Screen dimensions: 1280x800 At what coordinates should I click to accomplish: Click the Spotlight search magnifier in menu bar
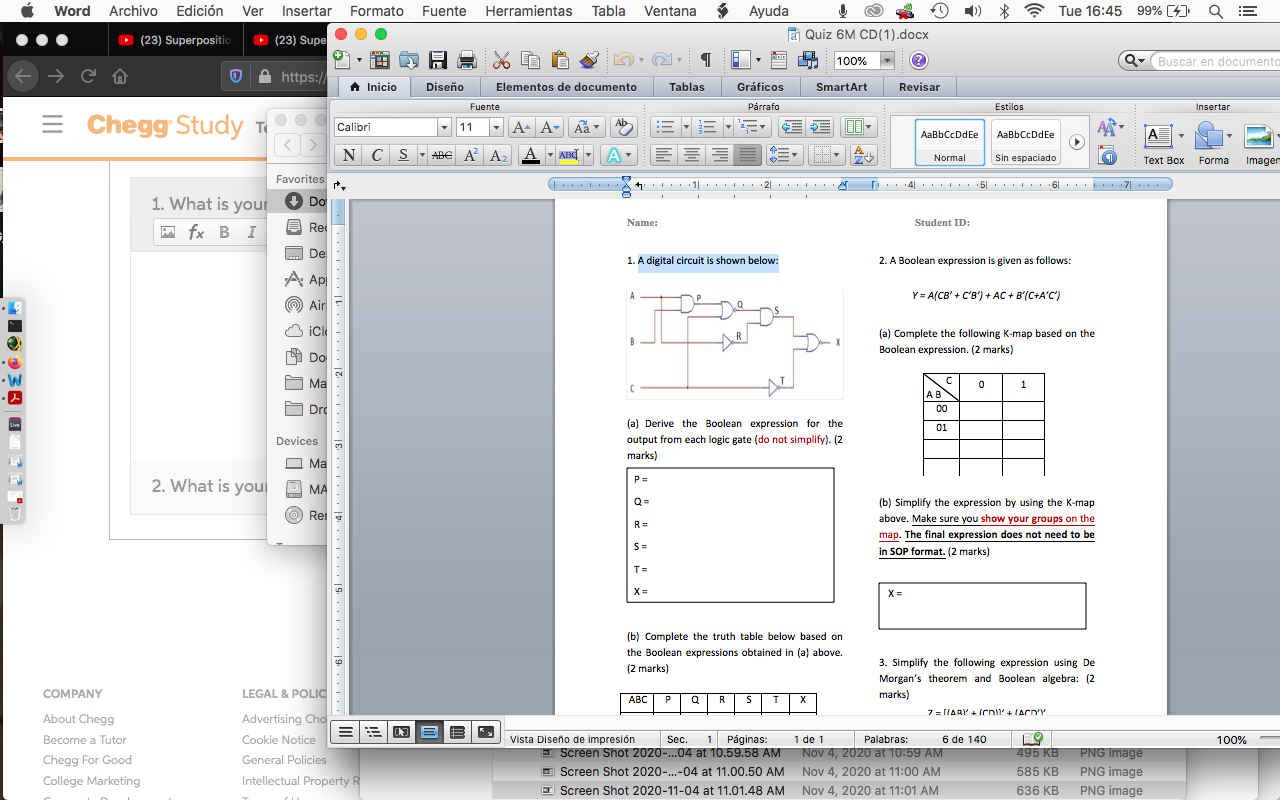[x=1215, y=11]
